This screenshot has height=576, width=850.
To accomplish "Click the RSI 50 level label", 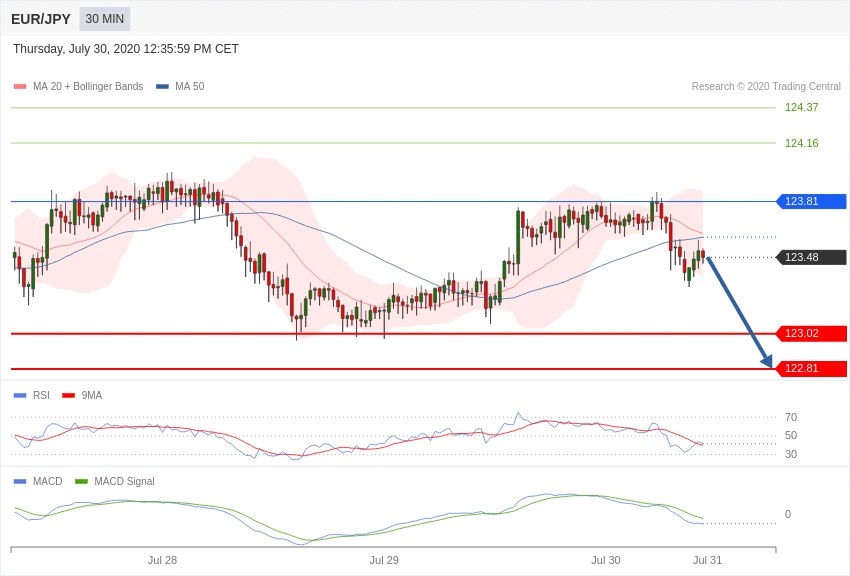I will [791, 435].
